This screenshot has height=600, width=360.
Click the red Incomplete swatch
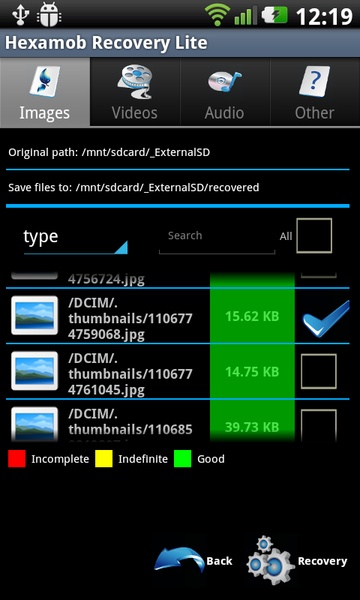[x=17, y=459]
